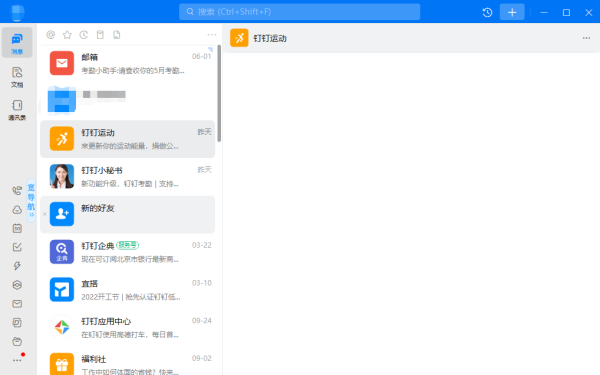Click the 钉钉小秘书 woman photo avatar

point(62,176)
